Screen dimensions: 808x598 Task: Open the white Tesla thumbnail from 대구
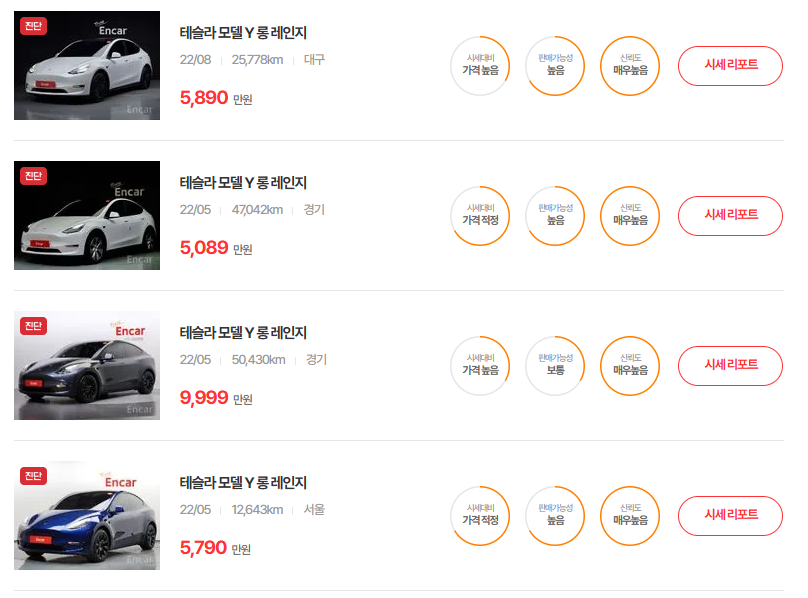click(x=87, y=65)
